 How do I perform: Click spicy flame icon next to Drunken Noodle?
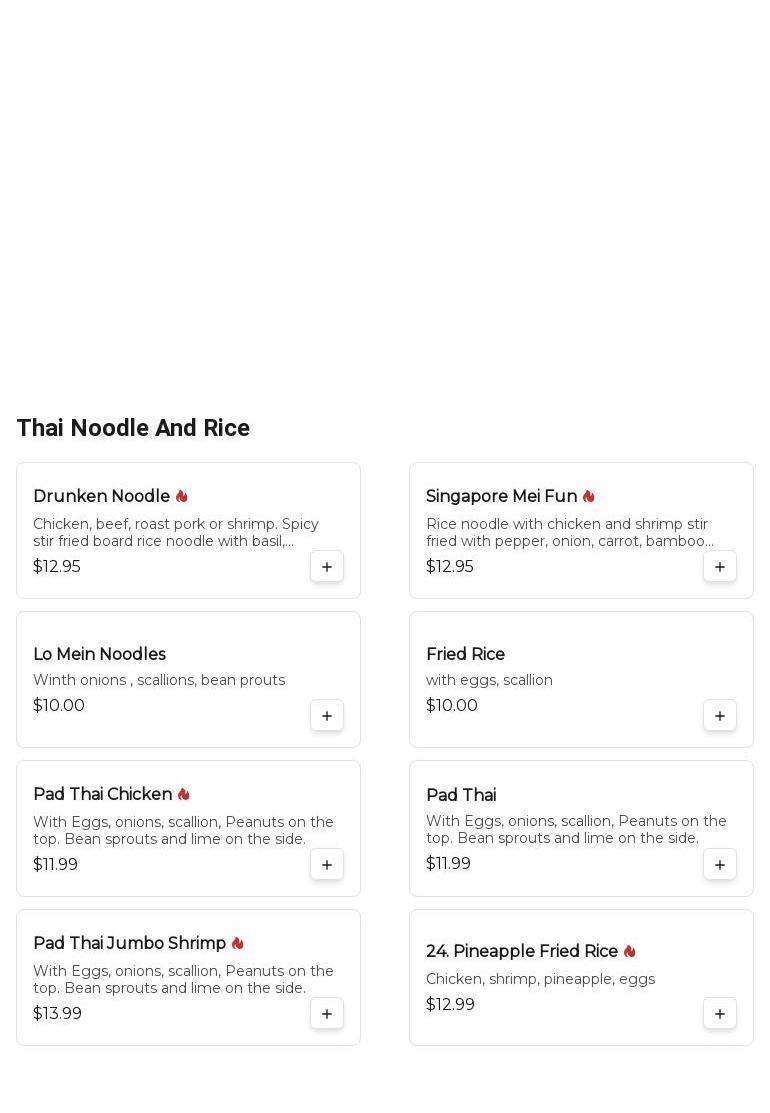pyautogui.click(x=182, y=496)
